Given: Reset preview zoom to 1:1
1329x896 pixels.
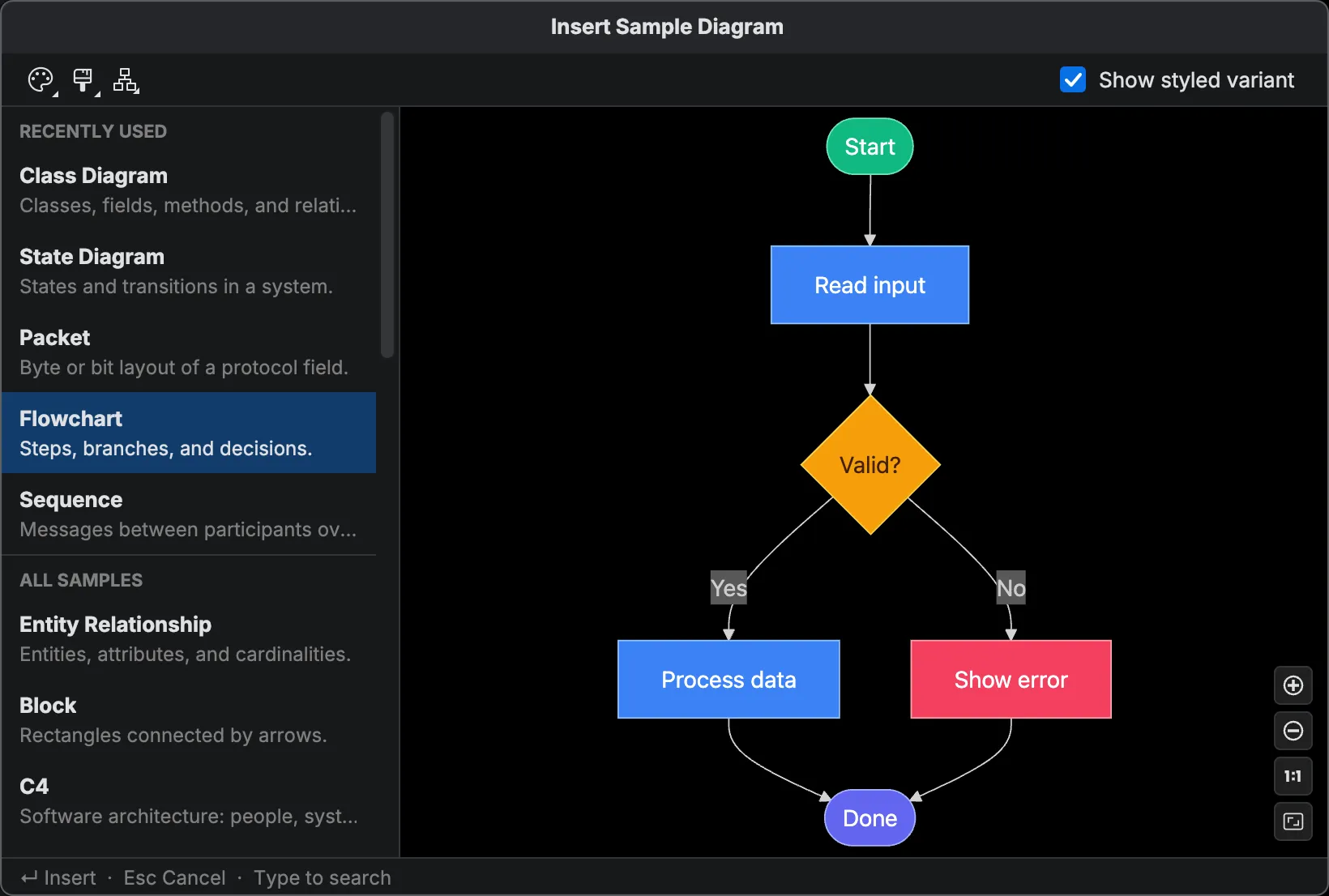Looking at the screenshot, I should coord(1293,776).
